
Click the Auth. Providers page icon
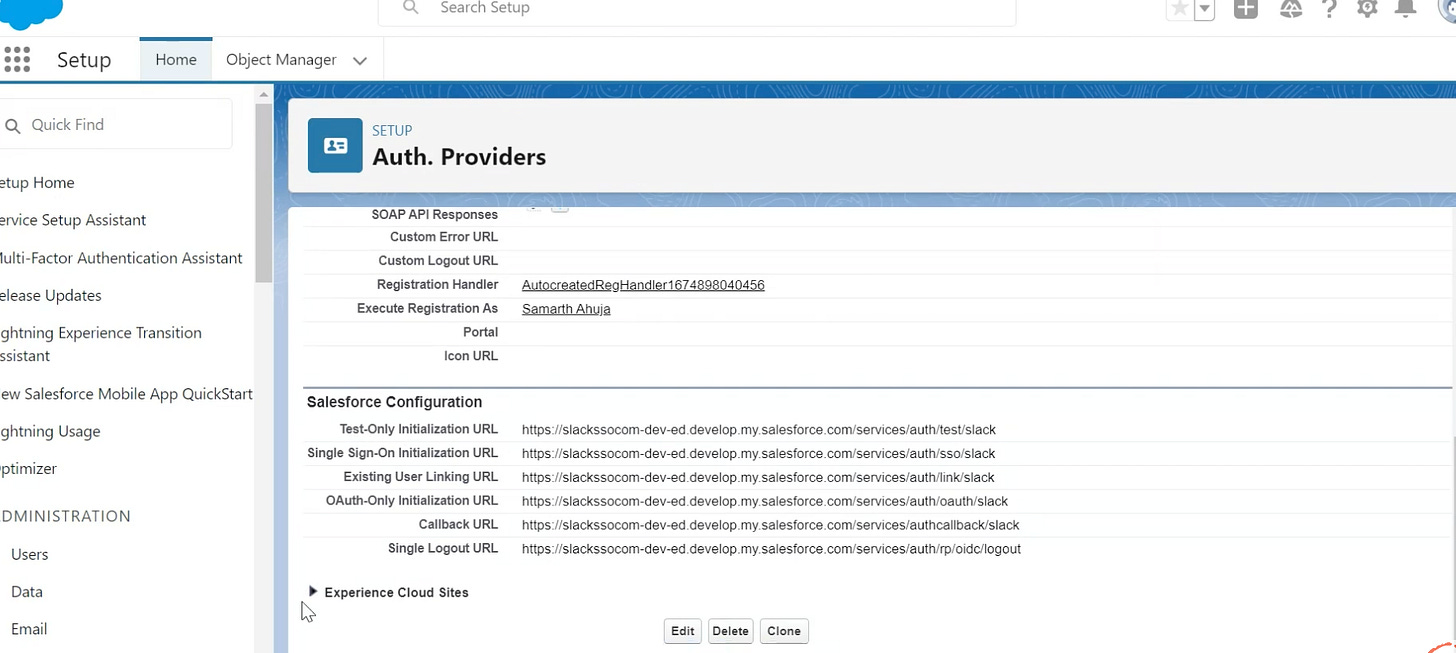(335, 146)
